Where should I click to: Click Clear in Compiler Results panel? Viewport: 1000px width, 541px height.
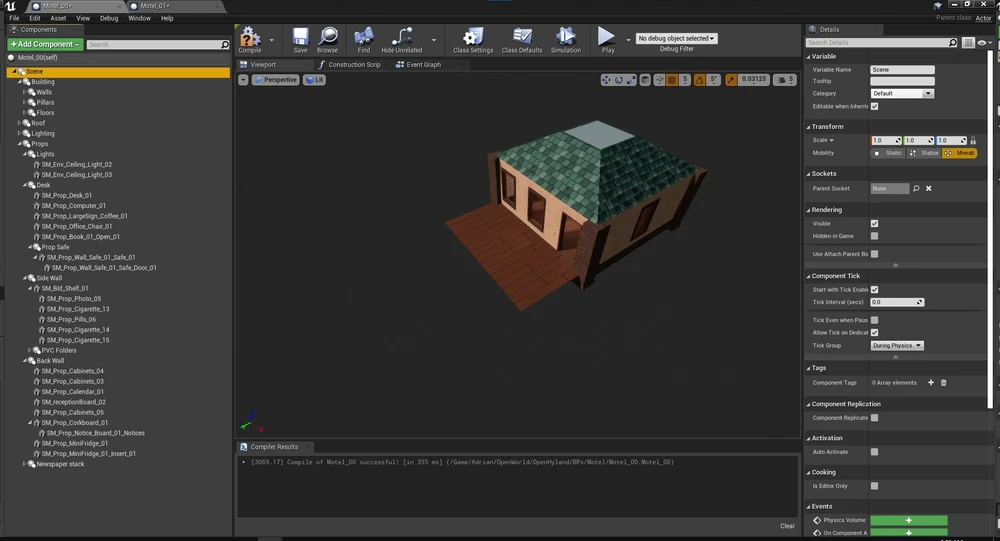[x=787, y=526]
